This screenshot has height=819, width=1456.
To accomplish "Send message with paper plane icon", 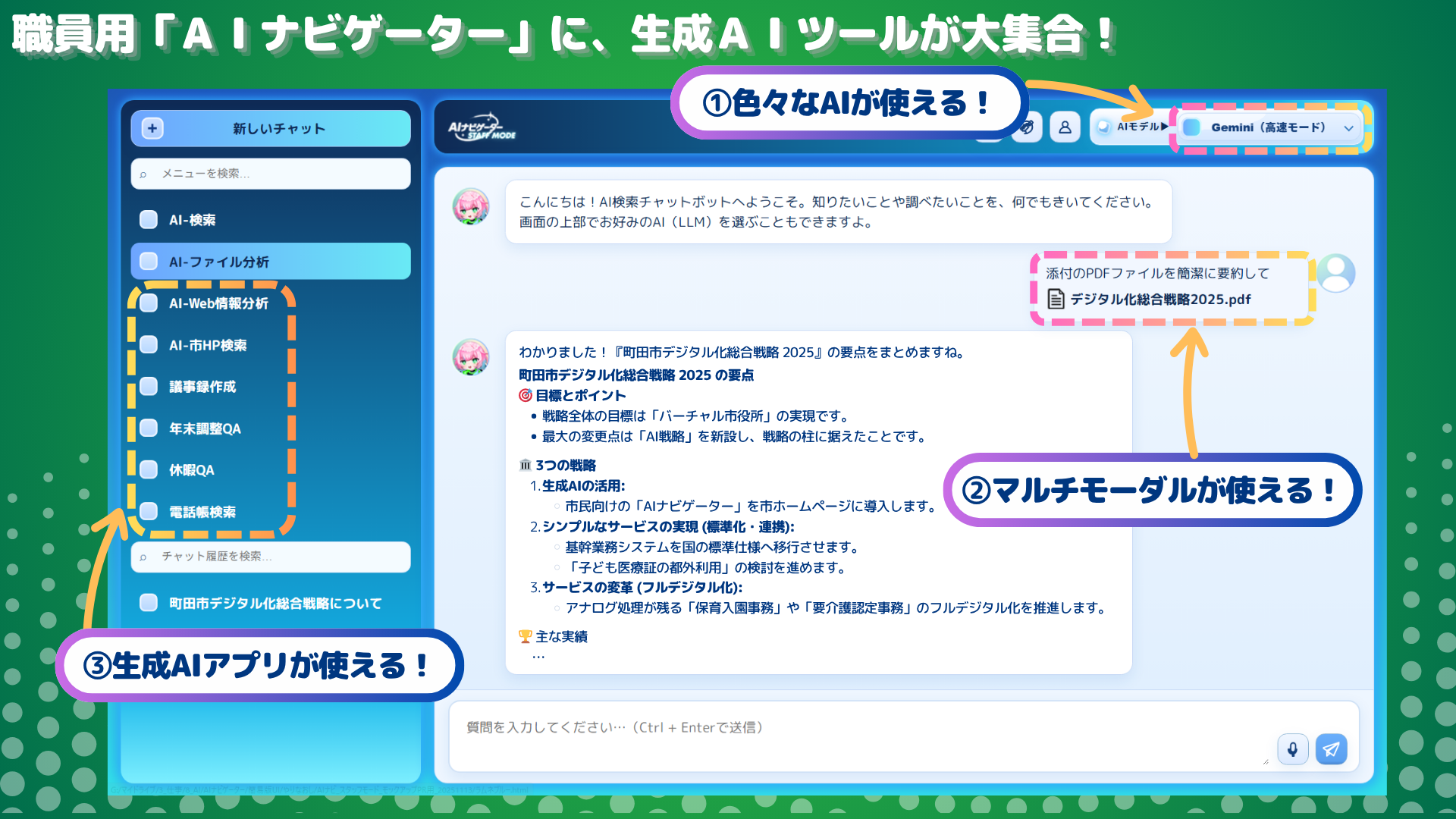I will pos(1331,749).
